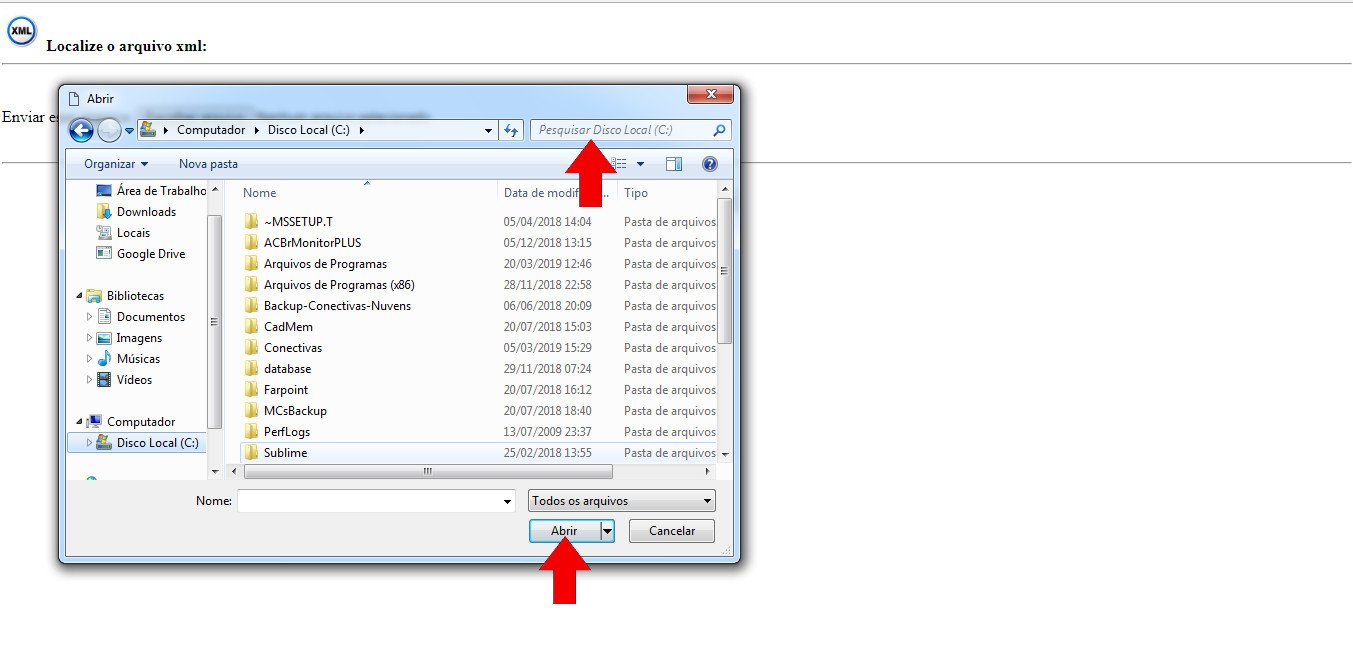Open the ACBrMonitorPLUS folder
The image size is (1353, 672).
click(x=312, y=243)
